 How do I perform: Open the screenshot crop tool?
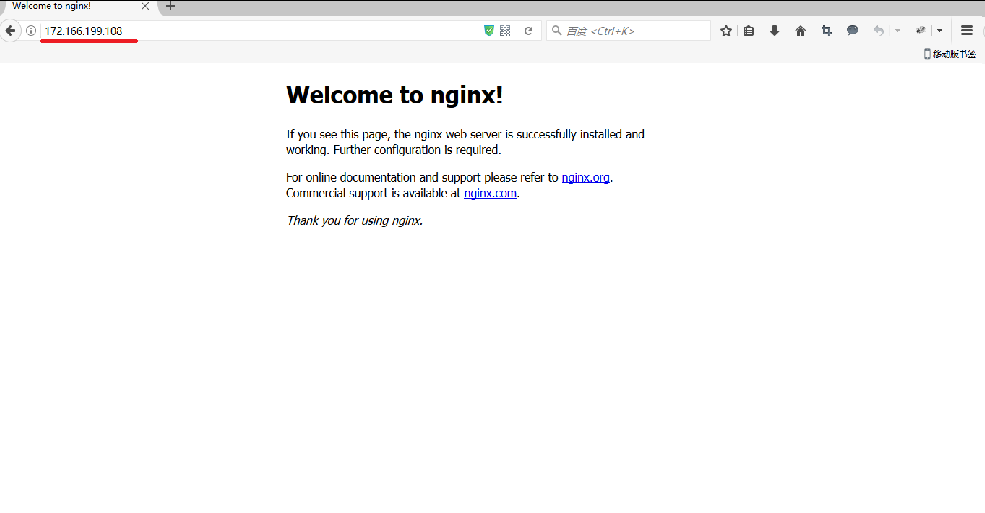827,30
